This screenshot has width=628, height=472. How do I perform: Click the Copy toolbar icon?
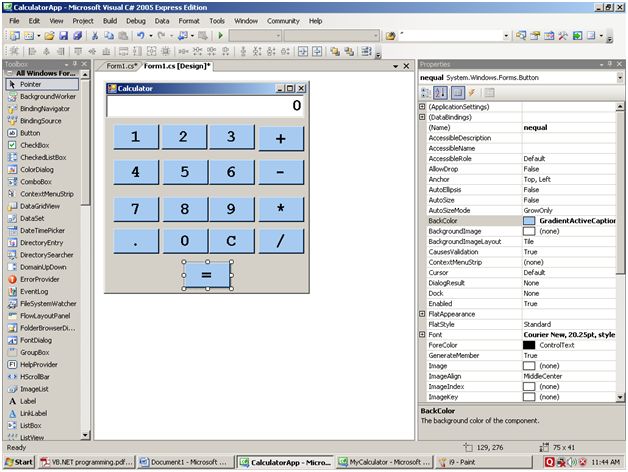coord(109,36)
